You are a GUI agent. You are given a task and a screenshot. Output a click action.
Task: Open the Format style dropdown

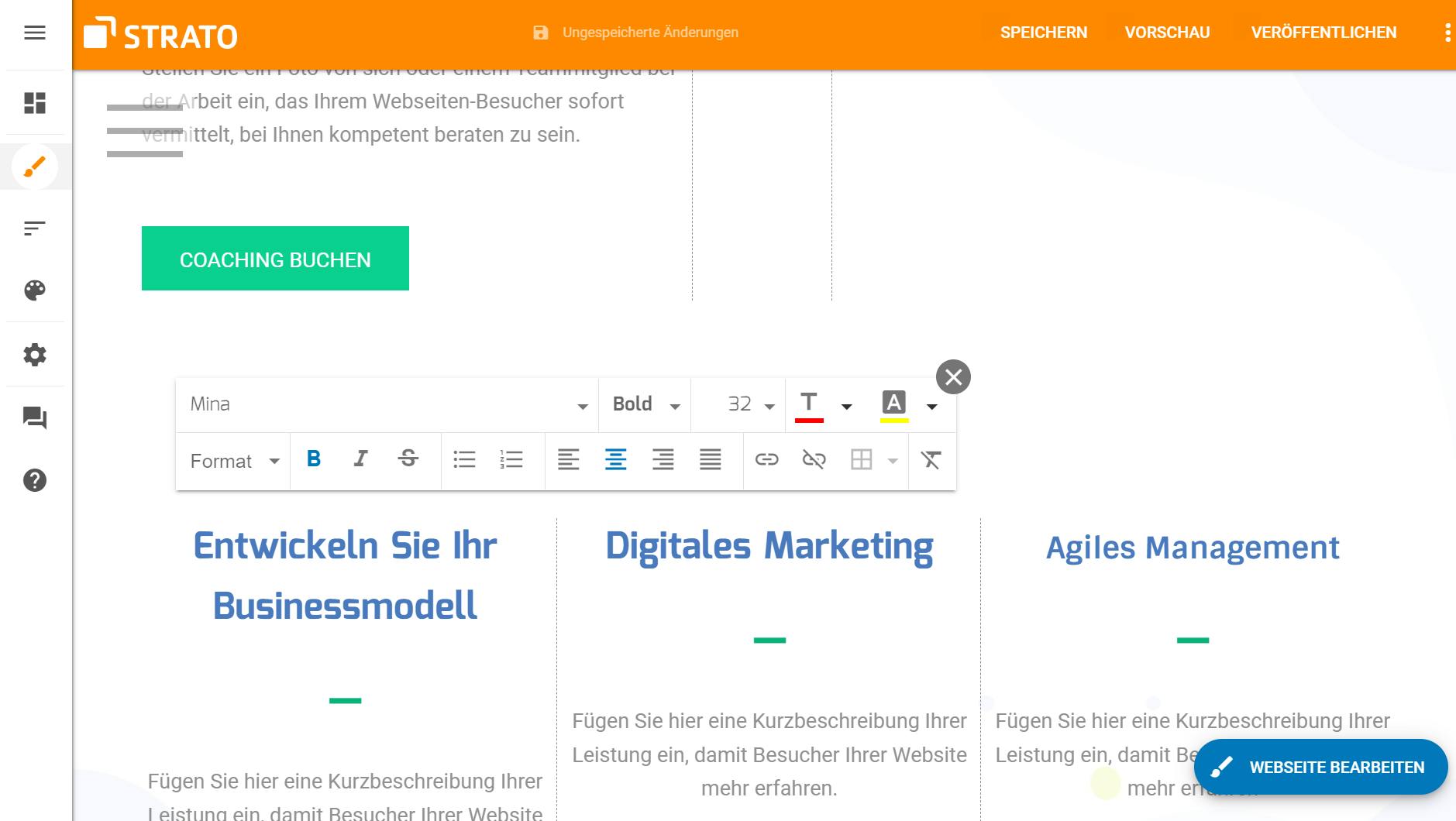point(233,462)
